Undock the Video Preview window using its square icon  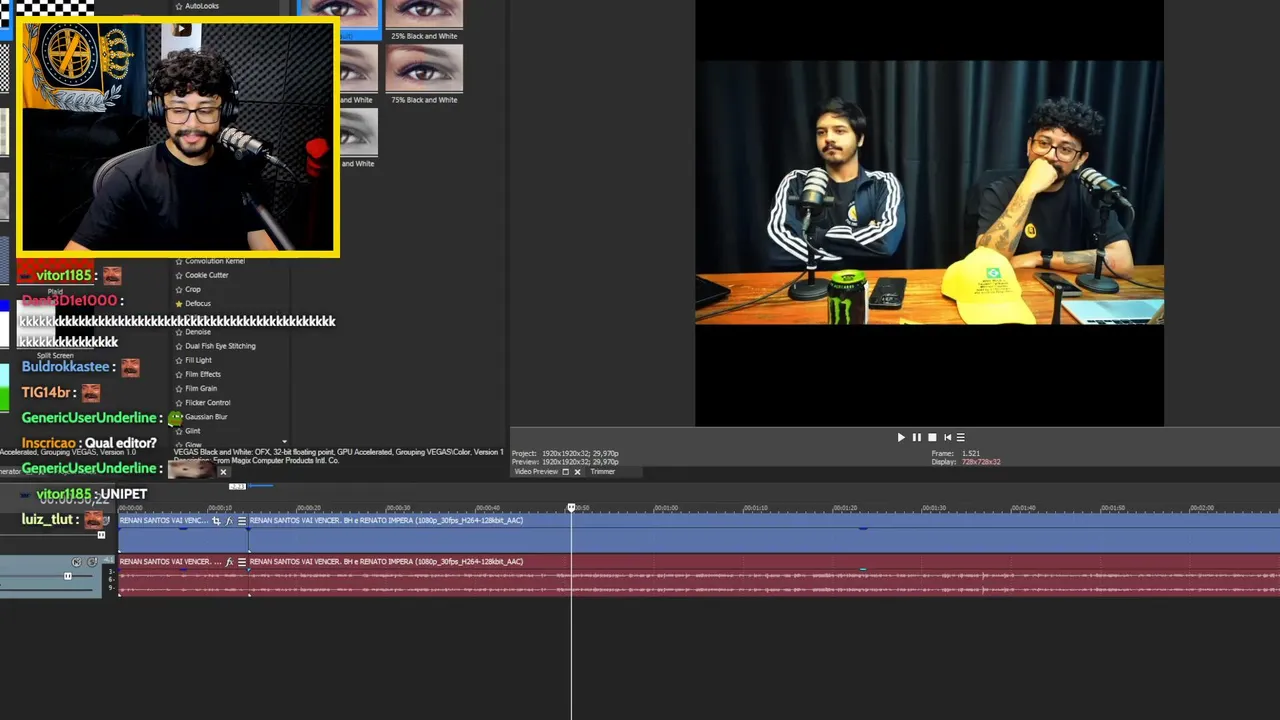[x=565, y=472]
